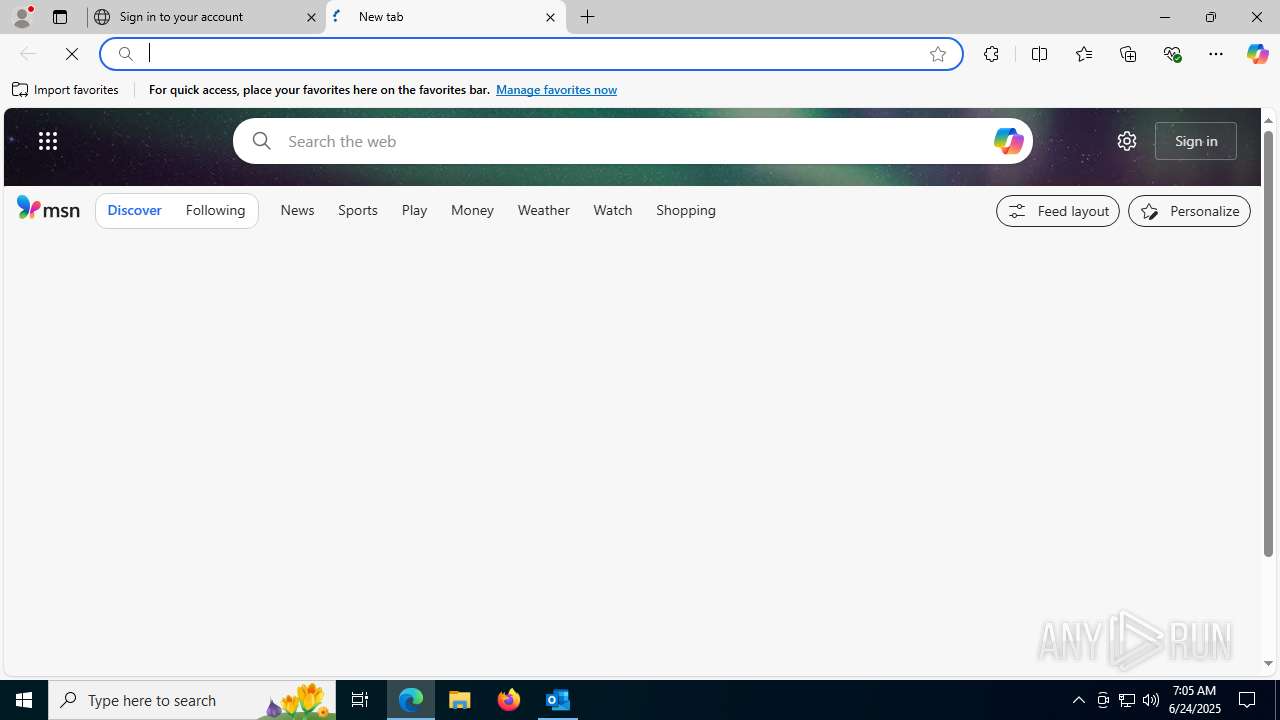Open the Windows Start menu
1280x720 pixels.
point(24,700)
